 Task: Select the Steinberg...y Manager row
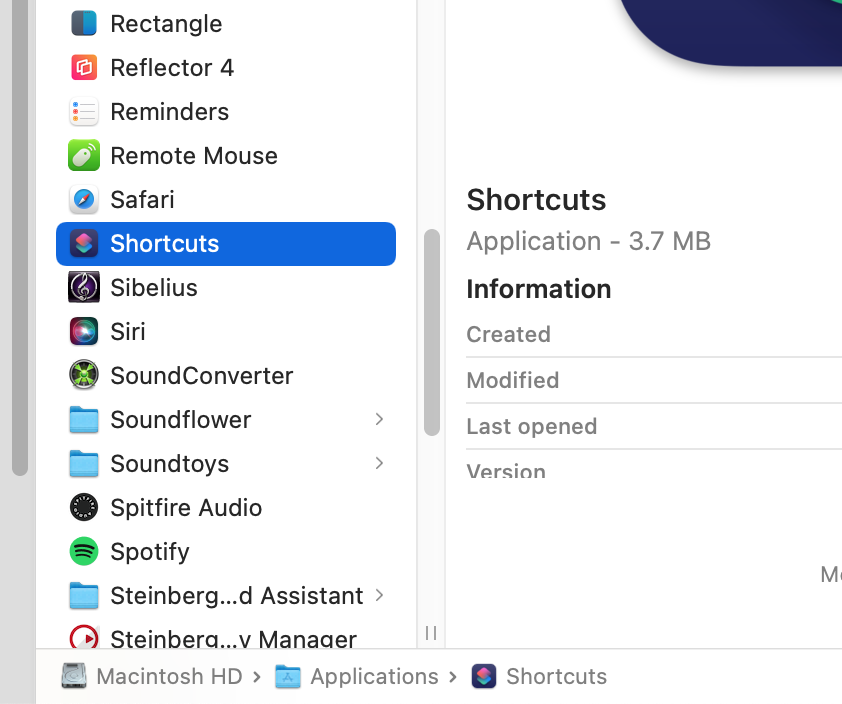[226, 637]
